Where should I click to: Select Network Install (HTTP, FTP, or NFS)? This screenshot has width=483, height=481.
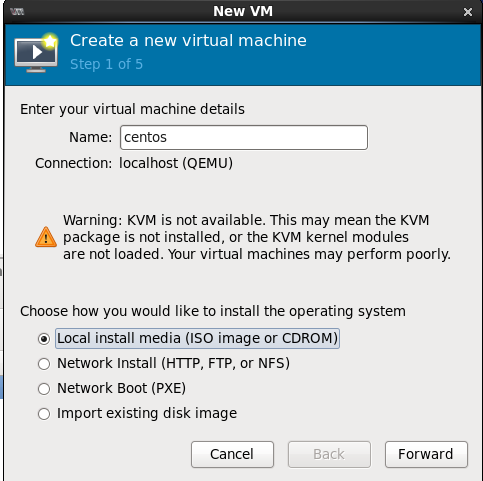pyautogui.click(x=44, y=364)
